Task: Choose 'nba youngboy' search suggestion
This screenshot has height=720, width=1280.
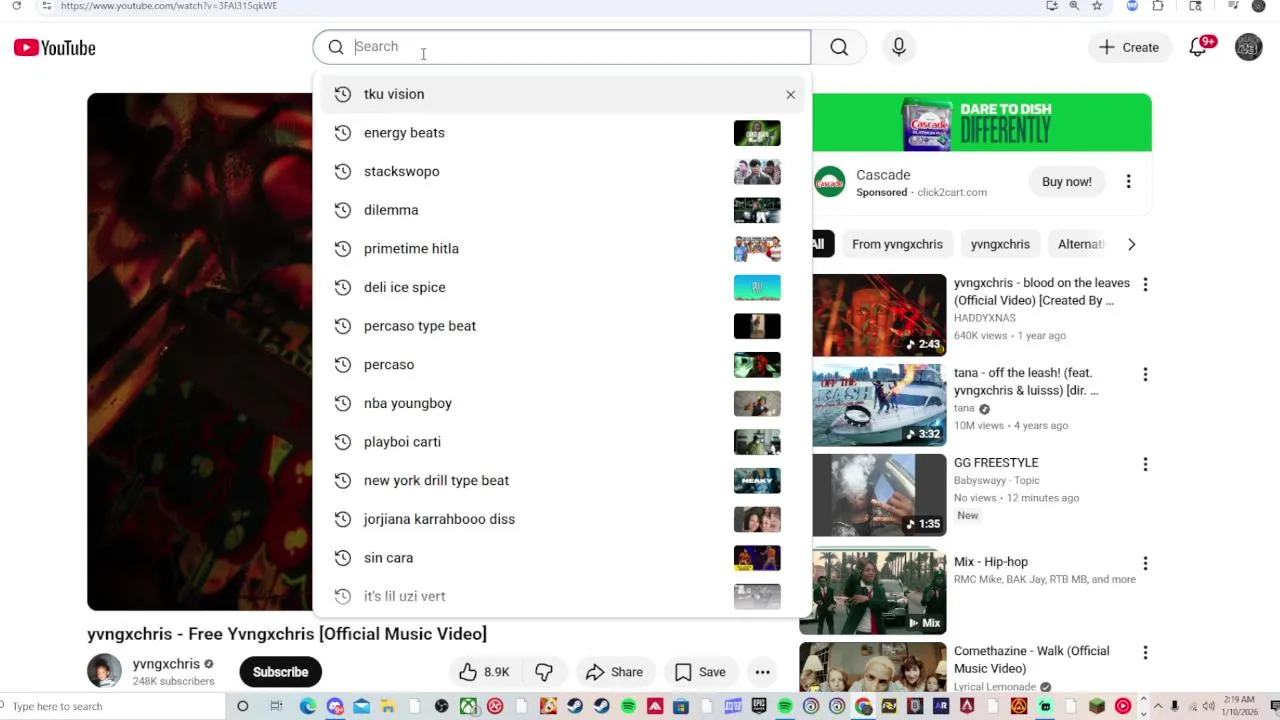Action: tap(561, 403)
